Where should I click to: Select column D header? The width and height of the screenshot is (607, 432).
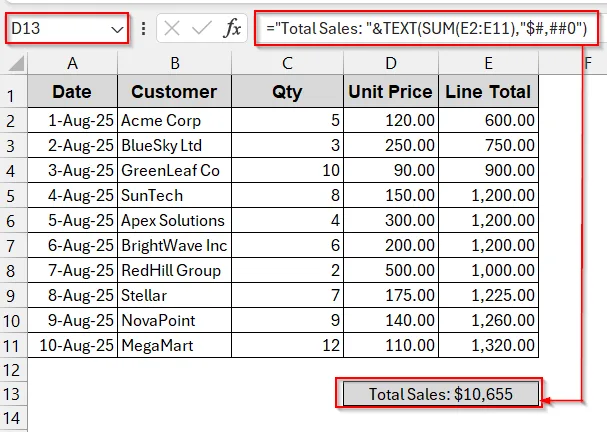tap(391, 63)
